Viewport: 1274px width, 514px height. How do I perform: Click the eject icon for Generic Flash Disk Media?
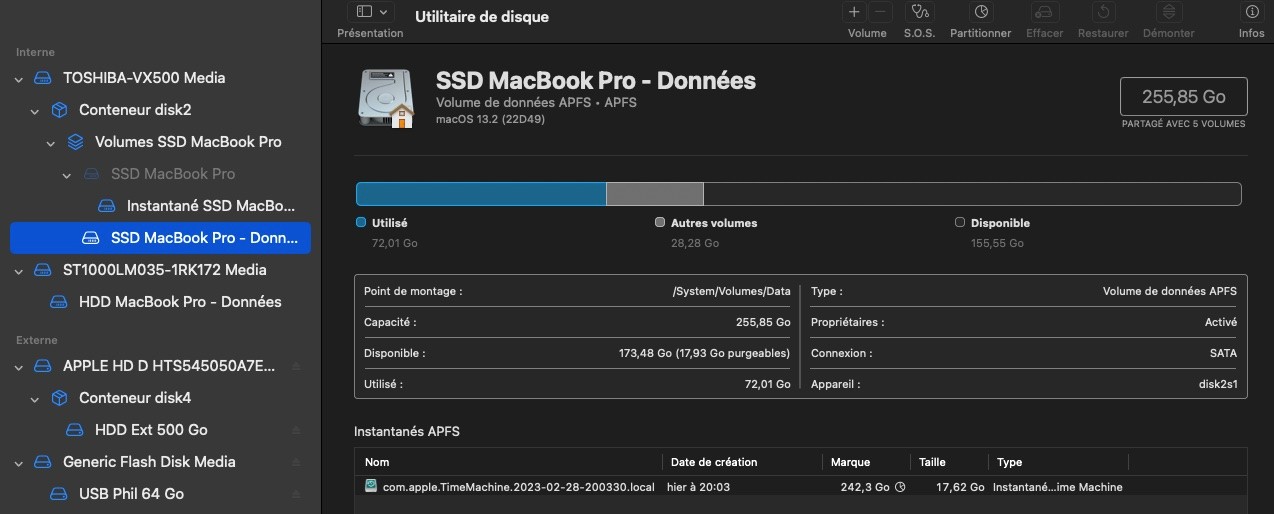[296, 462]
